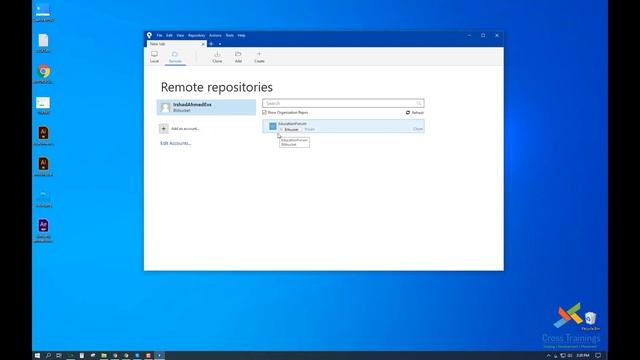Screen dimensions: 640x360
Task: Click the Sourcetree taskbar icon
Action: click(x=159, y=356)
